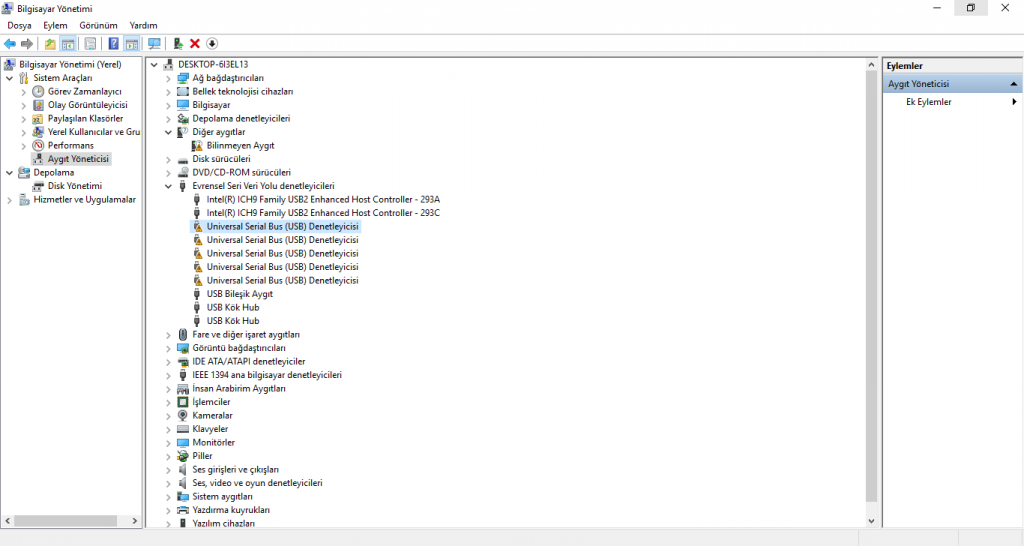This screenshot has width=1024, height=546.
Task: Expand Performans node
Action: (24, 146)
